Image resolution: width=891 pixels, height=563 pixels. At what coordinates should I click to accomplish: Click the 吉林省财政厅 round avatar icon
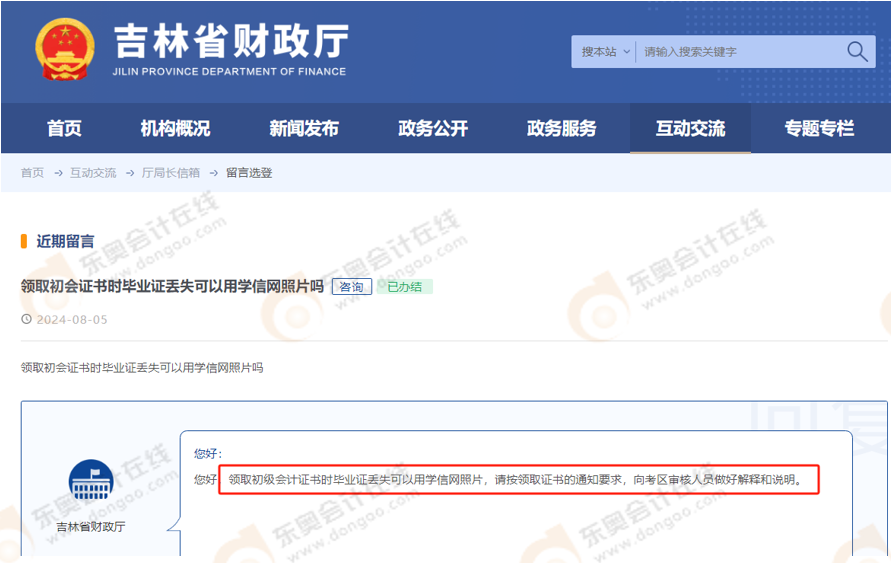click(91, 482)
